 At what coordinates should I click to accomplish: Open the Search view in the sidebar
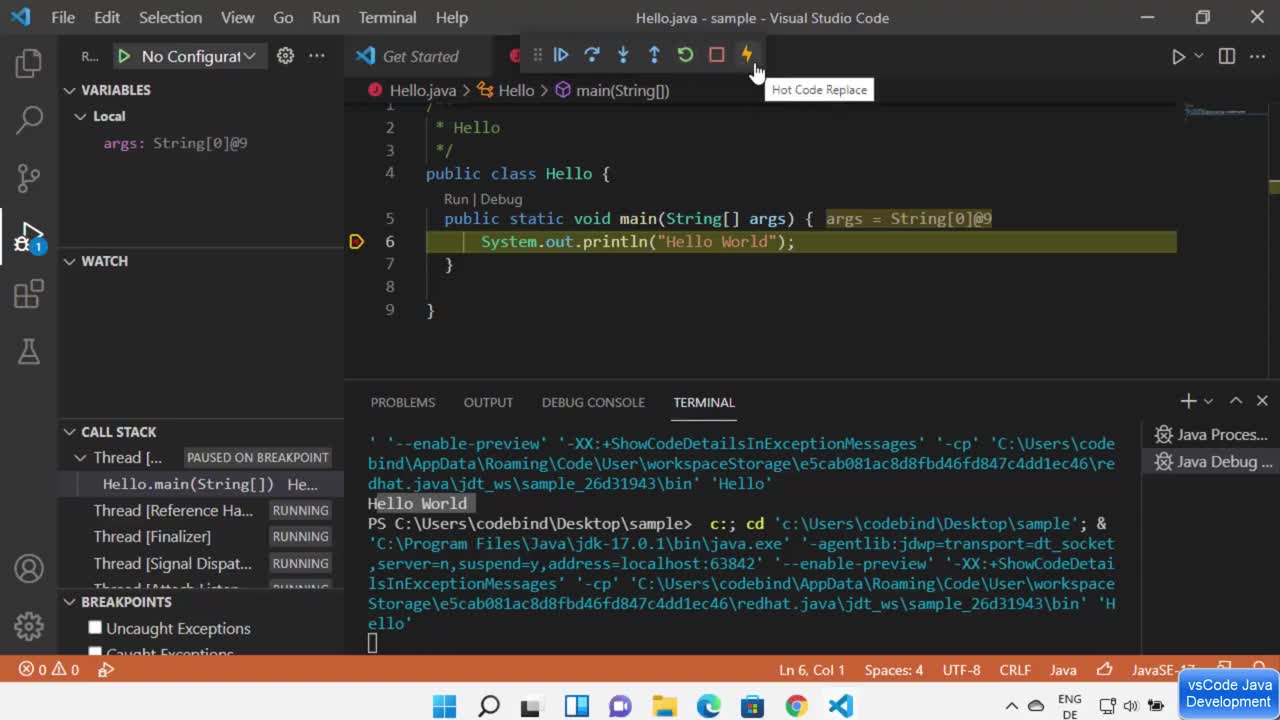[x=28, y=118]
